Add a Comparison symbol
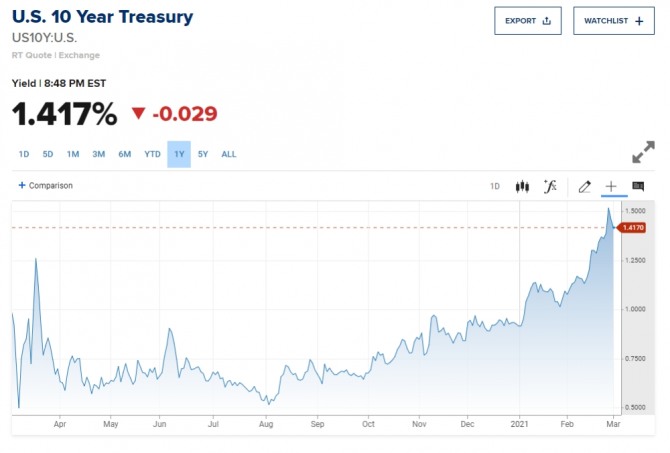 (46, 185)
